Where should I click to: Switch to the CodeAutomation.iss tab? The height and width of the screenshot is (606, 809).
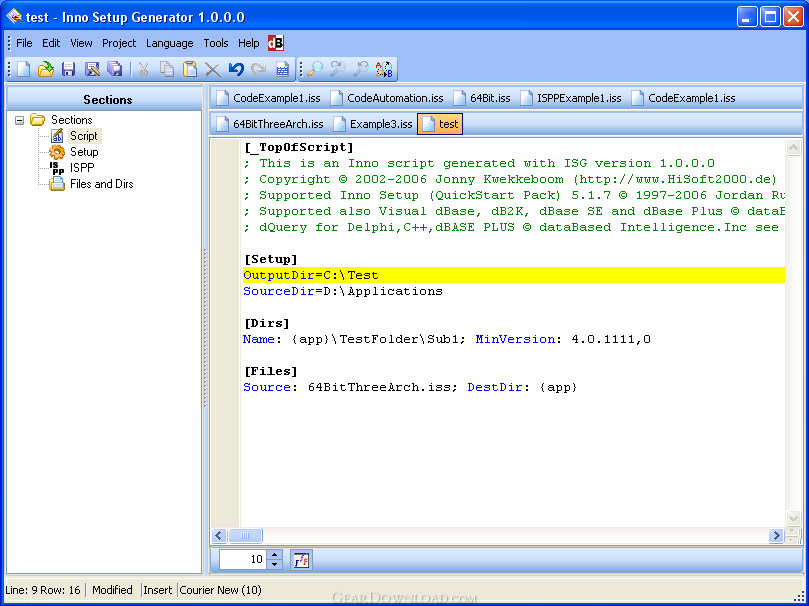pos(387,98)
